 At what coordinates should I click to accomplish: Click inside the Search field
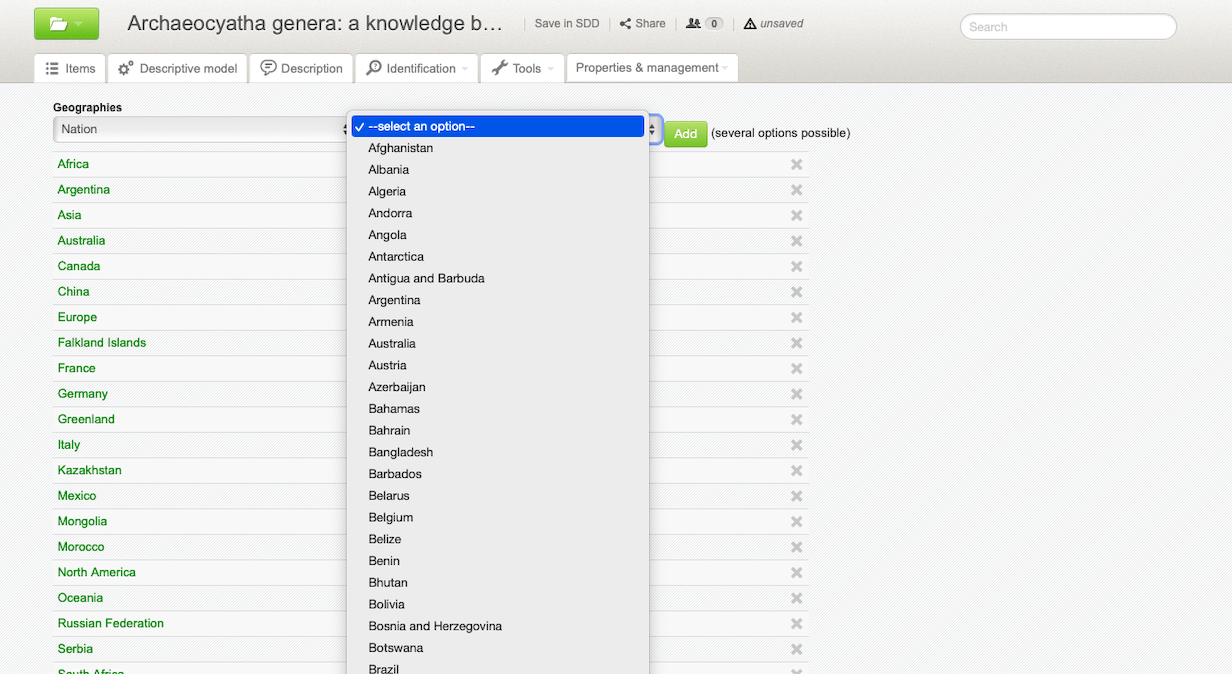pos(1067,27)
